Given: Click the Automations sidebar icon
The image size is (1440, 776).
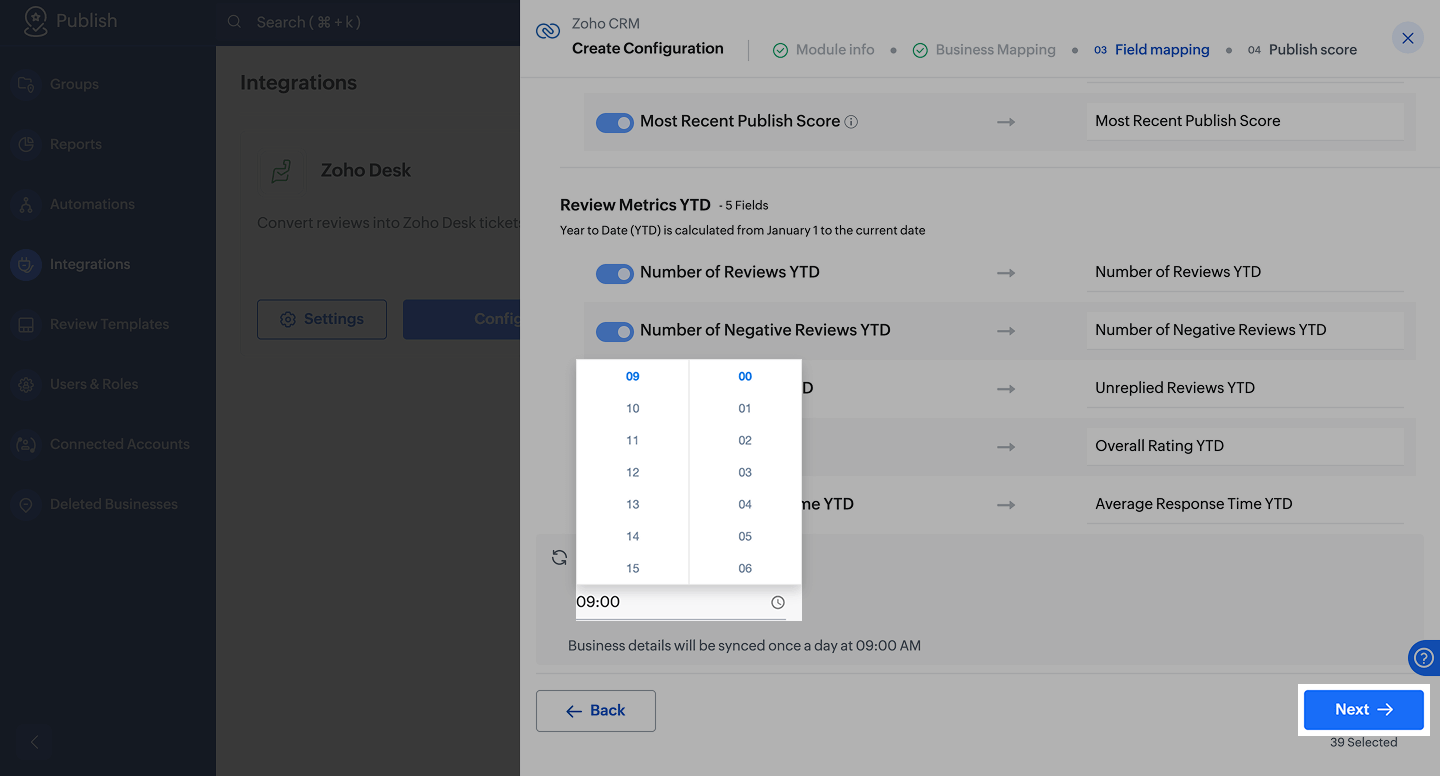Looking at the screenshot, I should [26, 204].
